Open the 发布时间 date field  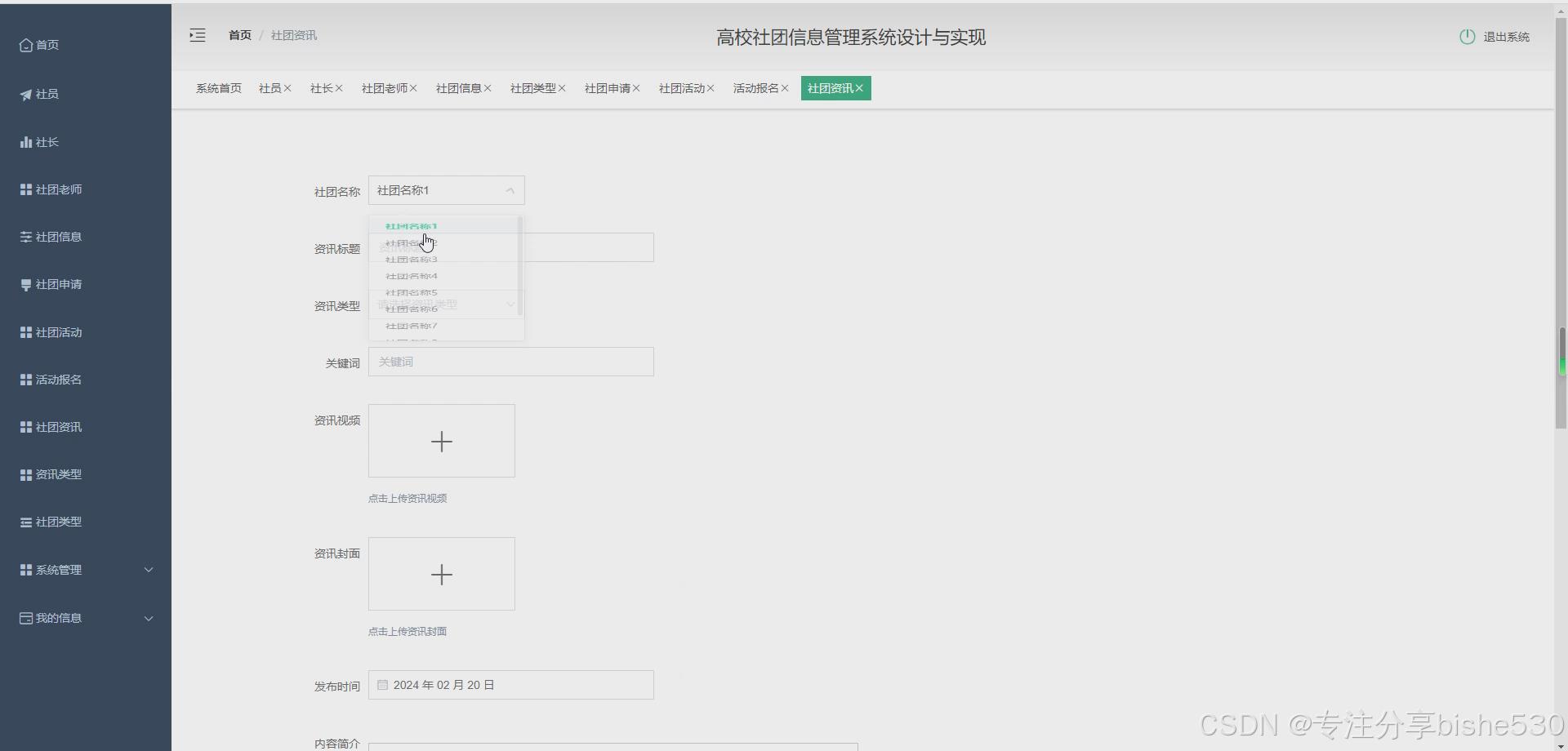point(511,685)
